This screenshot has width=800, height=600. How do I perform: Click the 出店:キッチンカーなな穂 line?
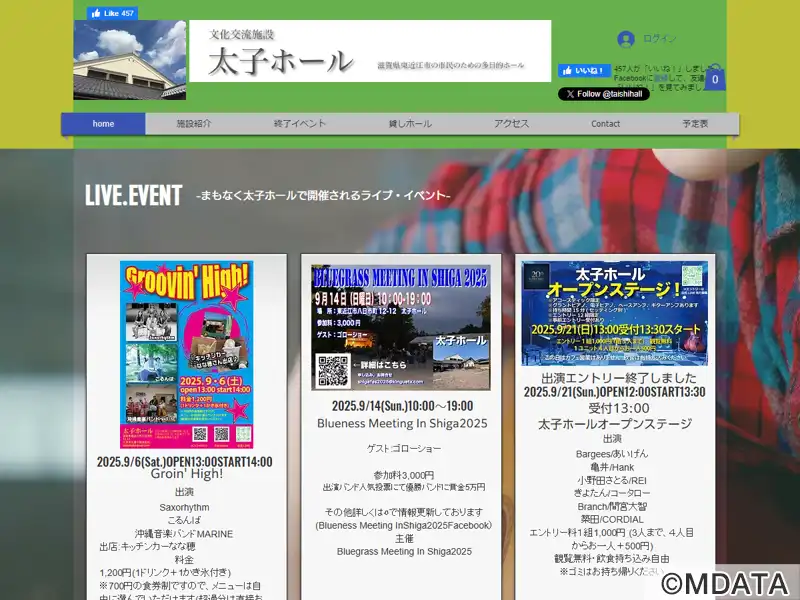(147, 546)
